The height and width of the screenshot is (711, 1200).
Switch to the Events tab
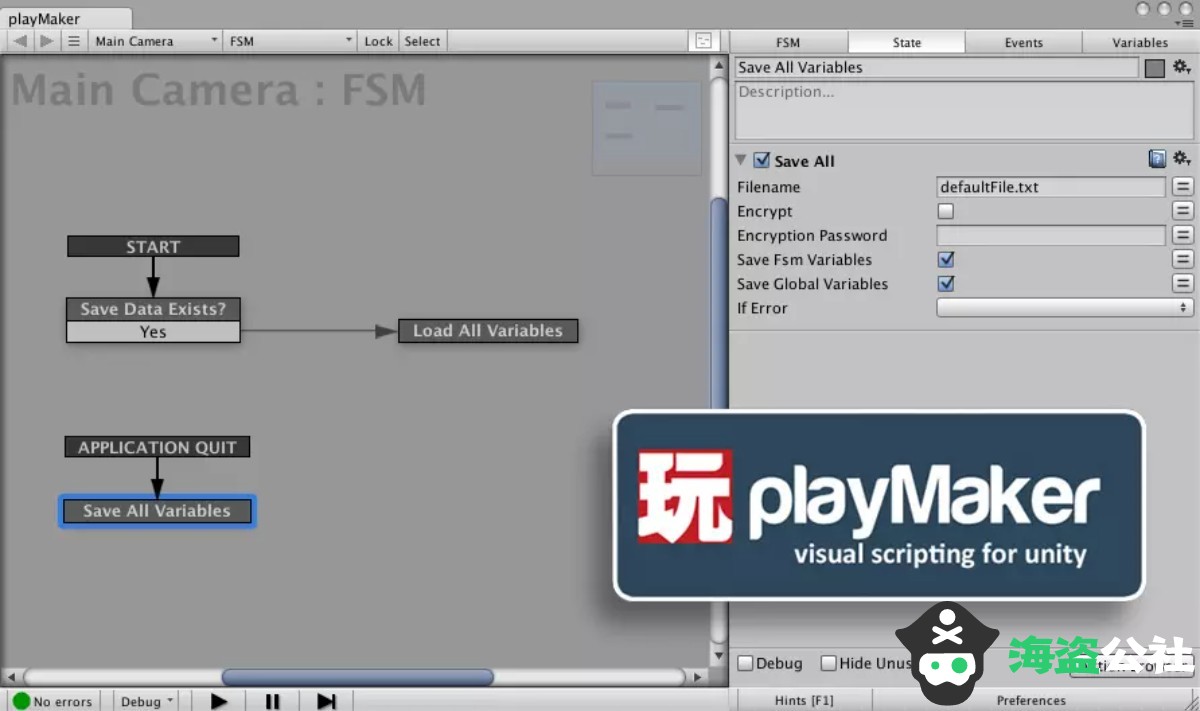1024,42
